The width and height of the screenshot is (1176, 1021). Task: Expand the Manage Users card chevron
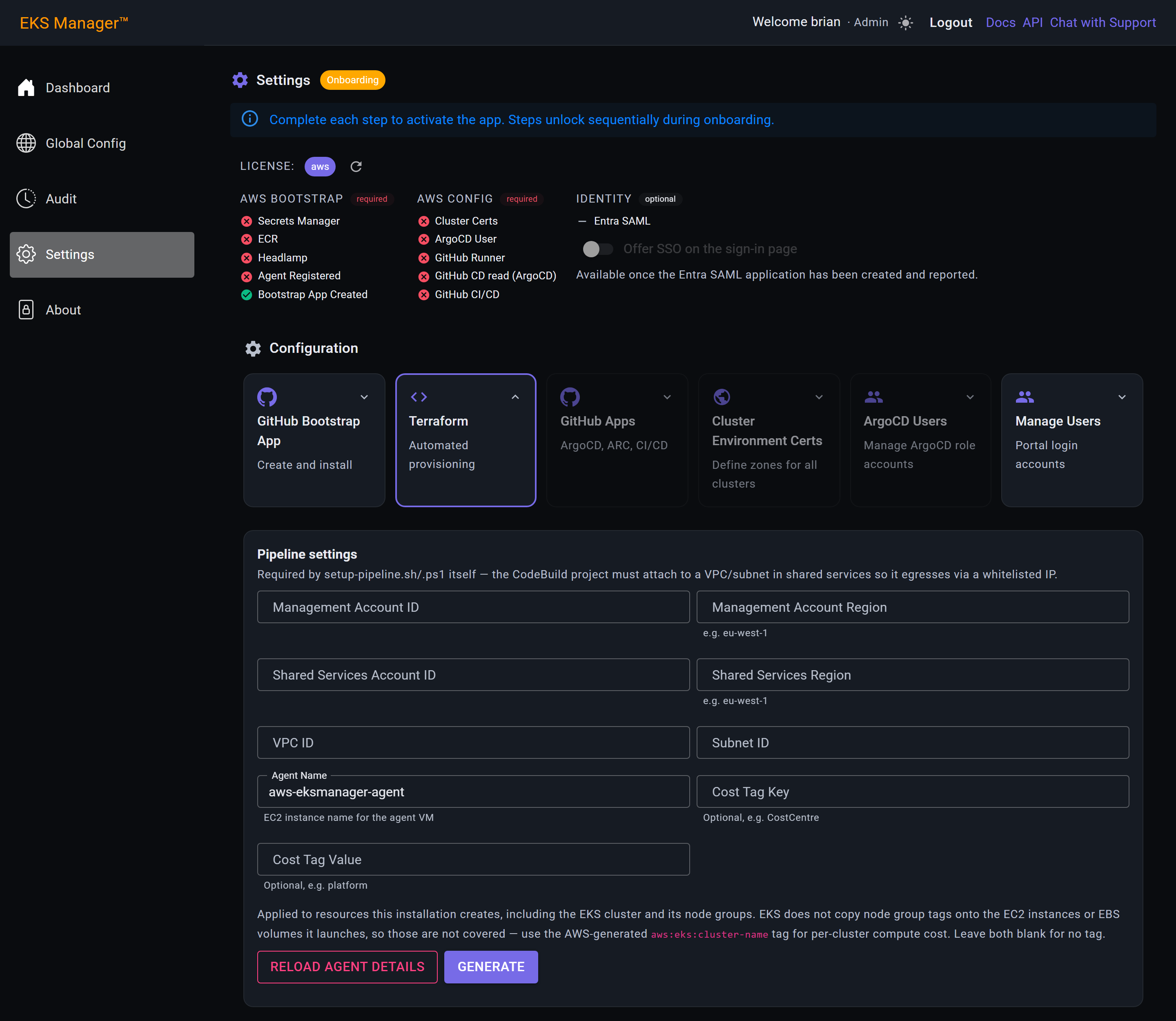tap(1122, 397)
